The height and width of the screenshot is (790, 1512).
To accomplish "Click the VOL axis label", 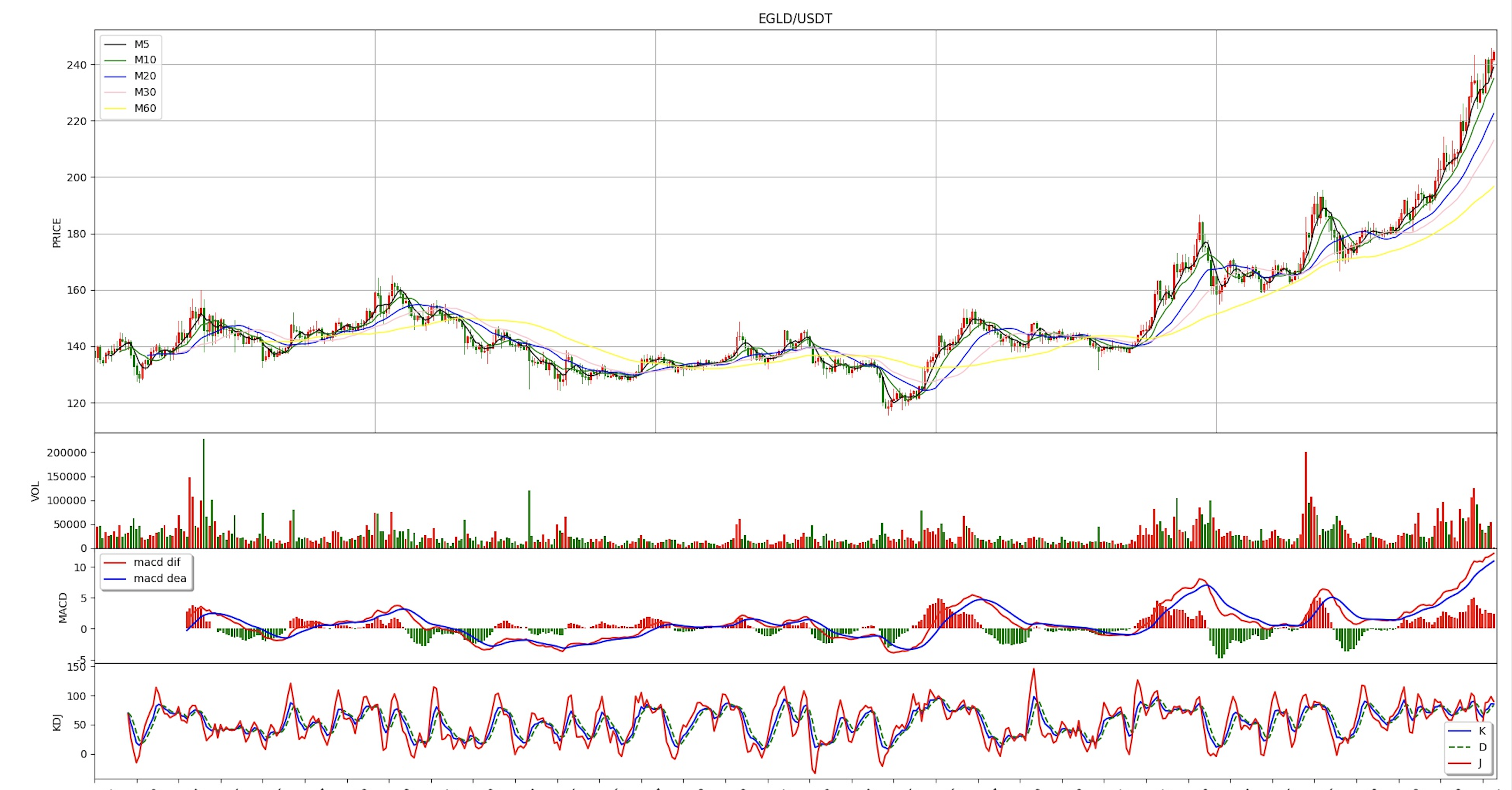I will [36, 491].
